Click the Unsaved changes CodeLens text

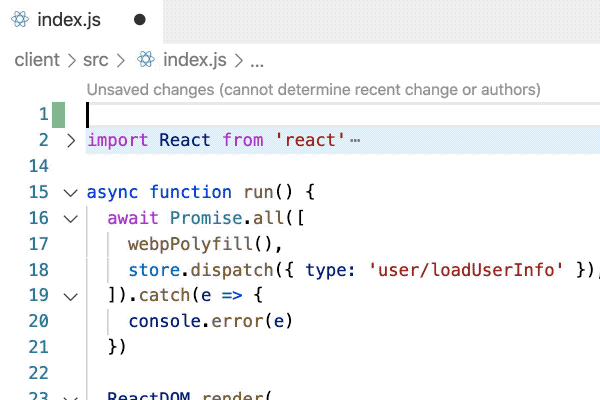click(313, 90)
